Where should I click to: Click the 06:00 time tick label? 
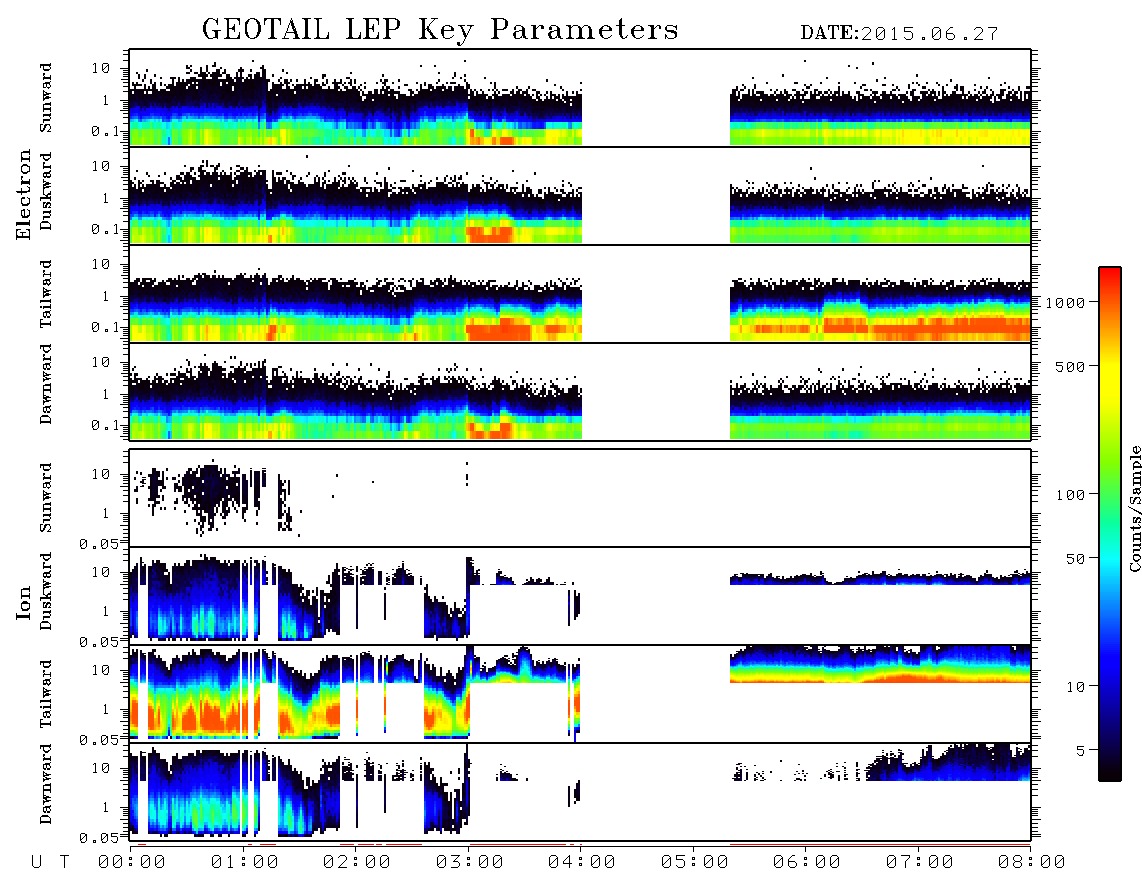click(x=807, y=863)
